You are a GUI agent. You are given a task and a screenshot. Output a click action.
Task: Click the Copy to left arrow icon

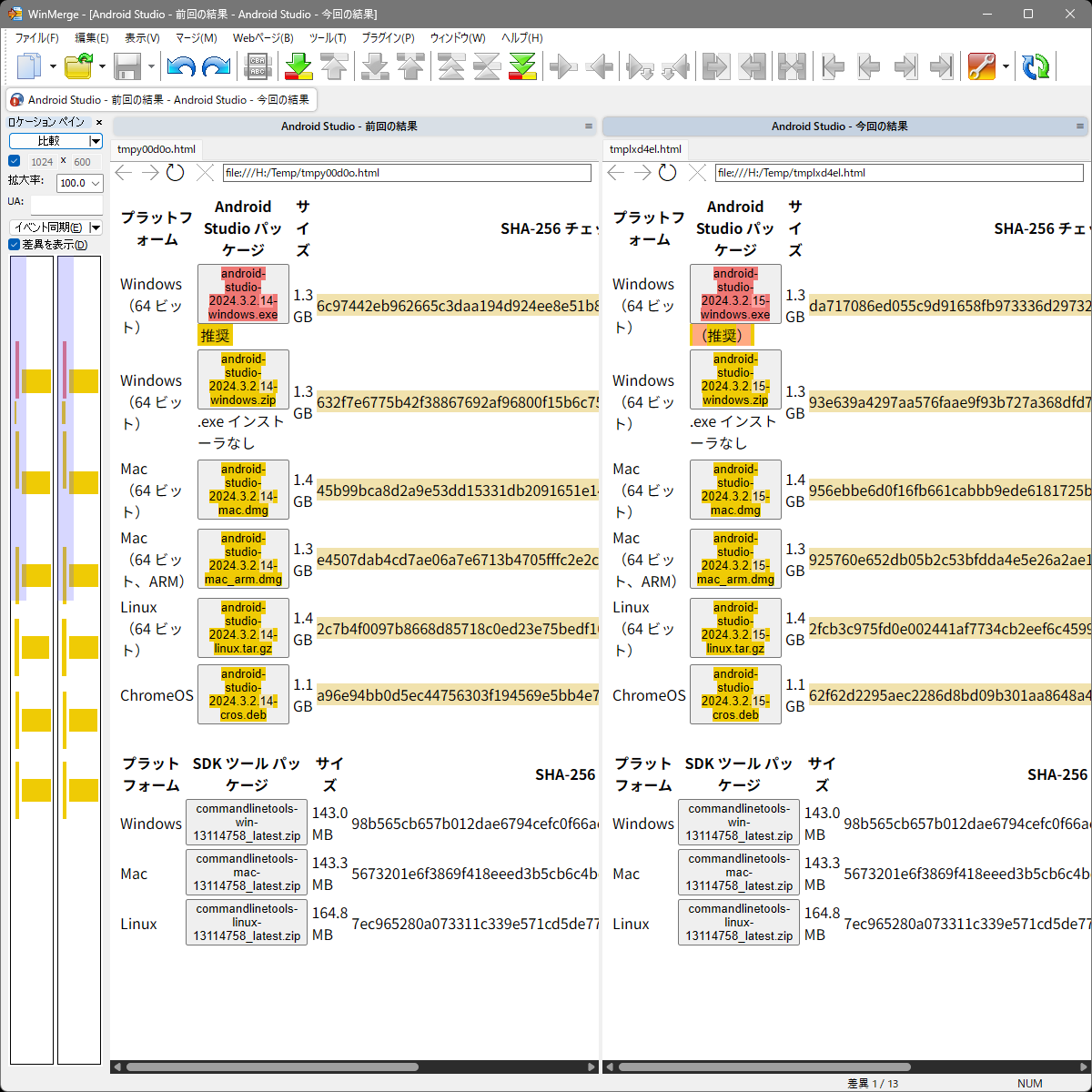point(600,66)
